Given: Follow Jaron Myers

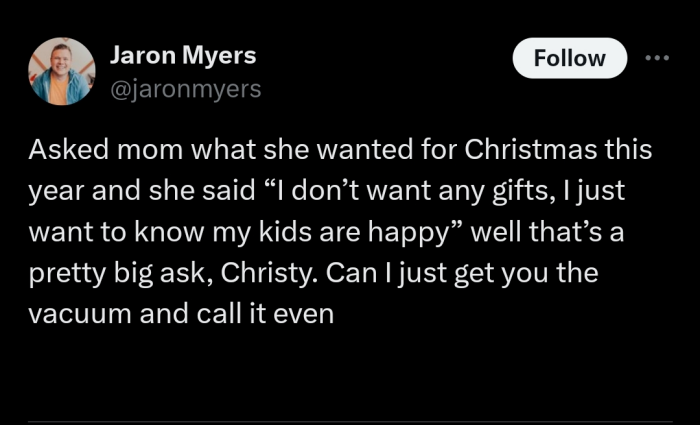Looking at the screenshot, I should [x=569, y=58].
